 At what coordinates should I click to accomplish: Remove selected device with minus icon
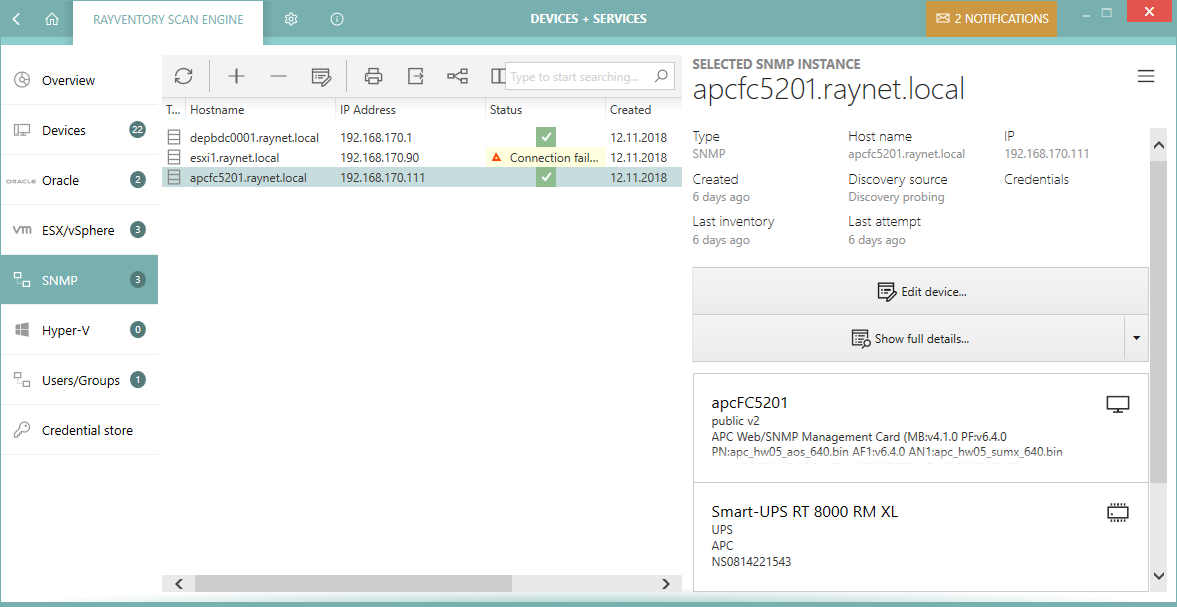click(x=278, y=76)
